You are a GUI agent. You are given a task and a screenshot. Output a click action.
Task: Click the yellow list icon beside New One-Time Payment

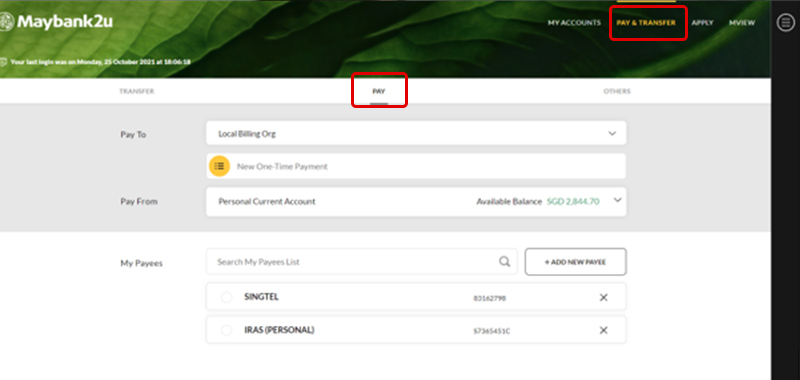(219, 166)
